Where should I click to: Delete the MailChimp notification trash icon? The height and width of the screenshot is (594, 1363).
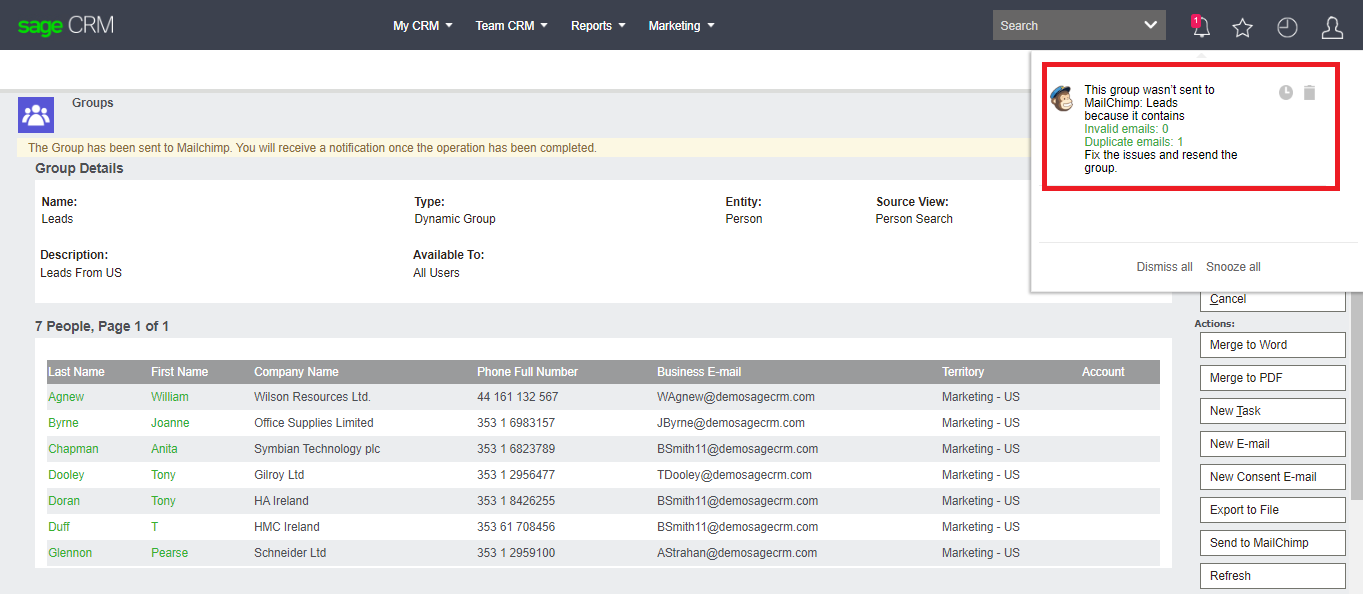[x=1310, y=92]
